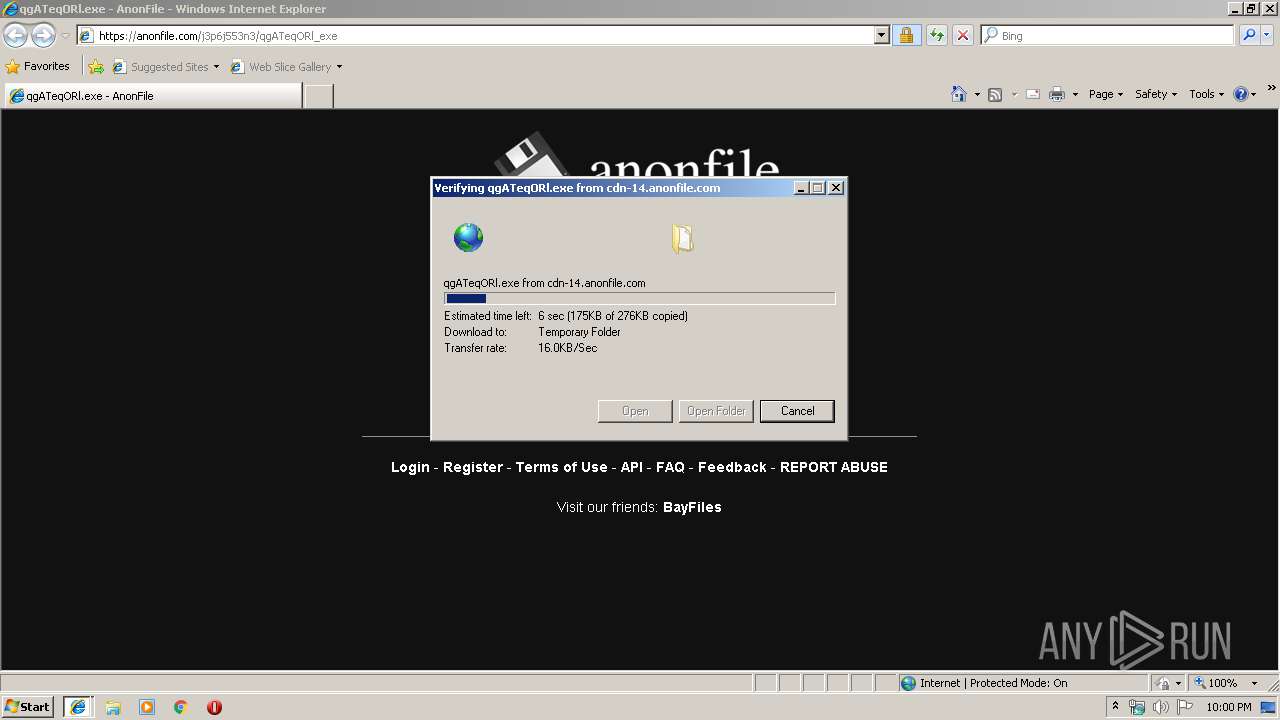Select the qgATeqORl.exe - AnonFile tab
Screen dimensions: 1280x720
point(153,96)
